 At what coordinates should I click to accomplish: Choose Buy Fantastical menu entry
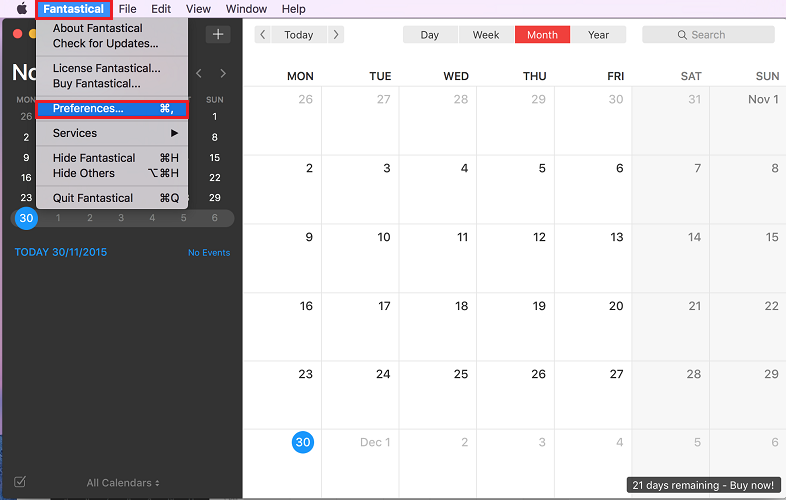[112, 83]
